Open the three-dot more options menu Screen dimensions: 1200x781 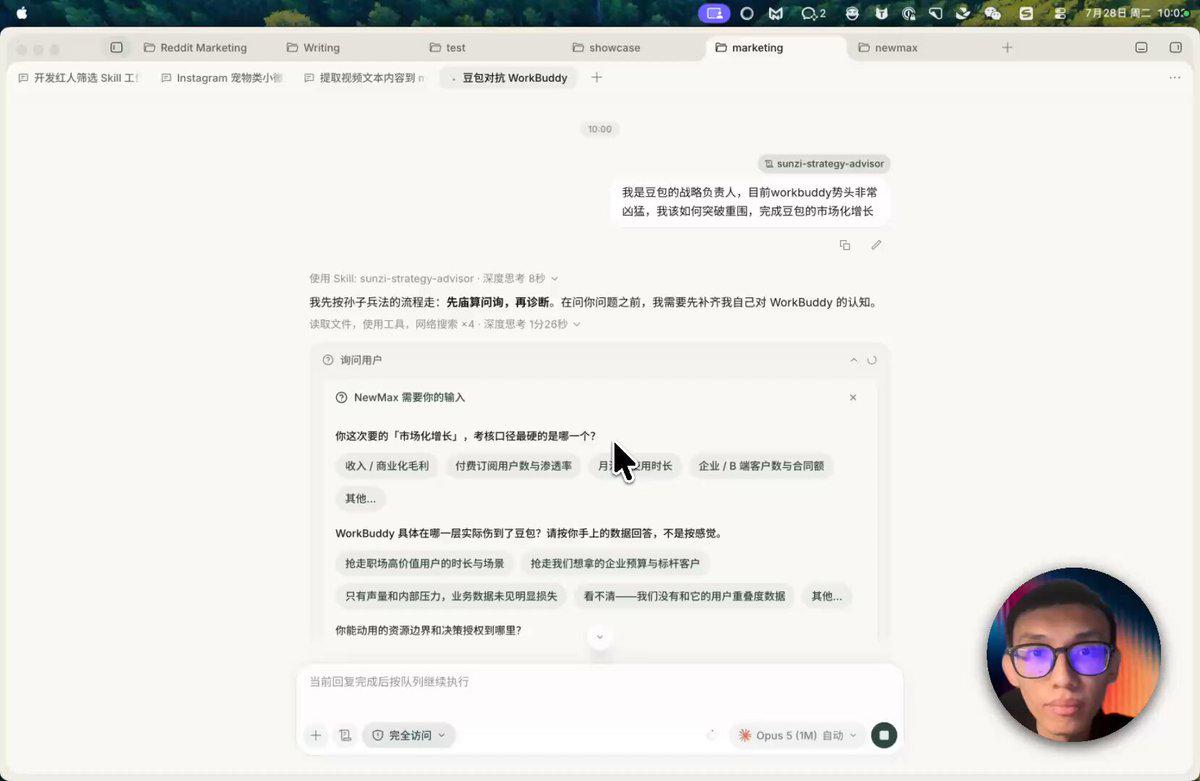click(x=1175, y=77)
